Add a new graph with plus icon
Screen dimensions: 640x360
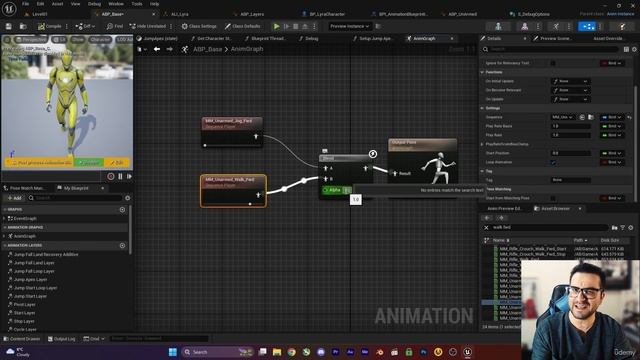[122, 209]
